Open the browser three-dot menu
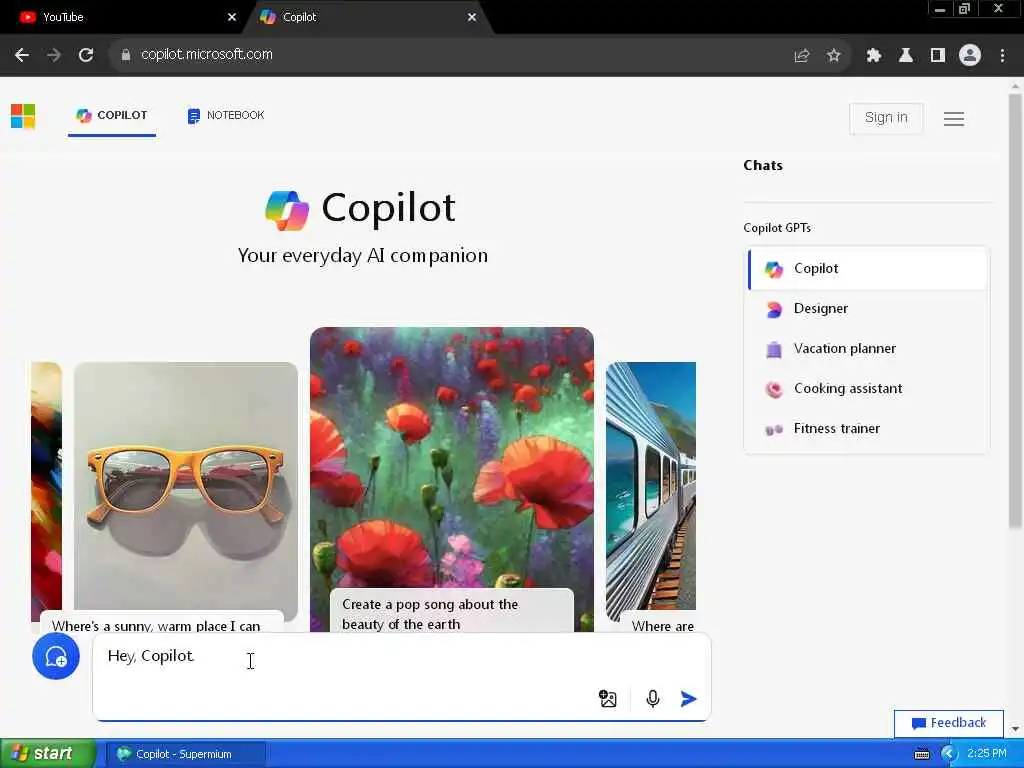 coord(1002,56)
